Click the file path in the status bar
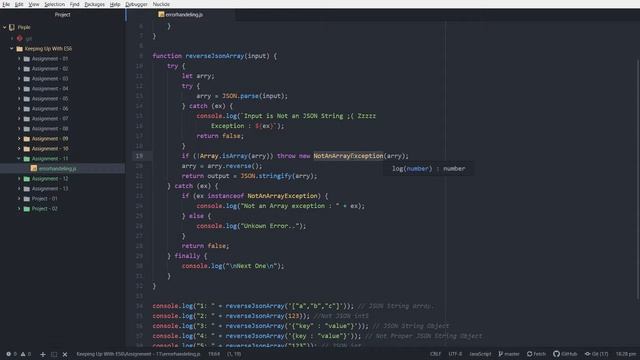The image size is (640, 360). pos(138,354)
